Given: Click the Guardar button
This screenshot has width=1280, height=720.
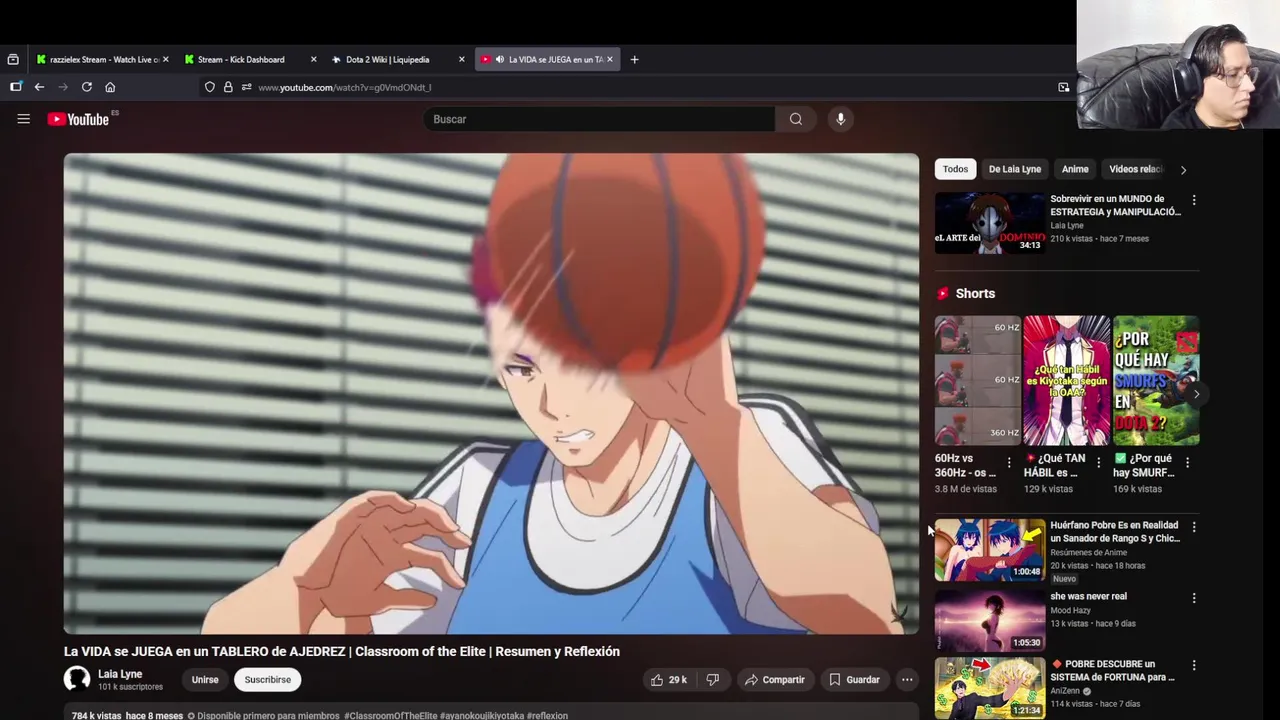Looking at the screenshot, I should (854, 680).
